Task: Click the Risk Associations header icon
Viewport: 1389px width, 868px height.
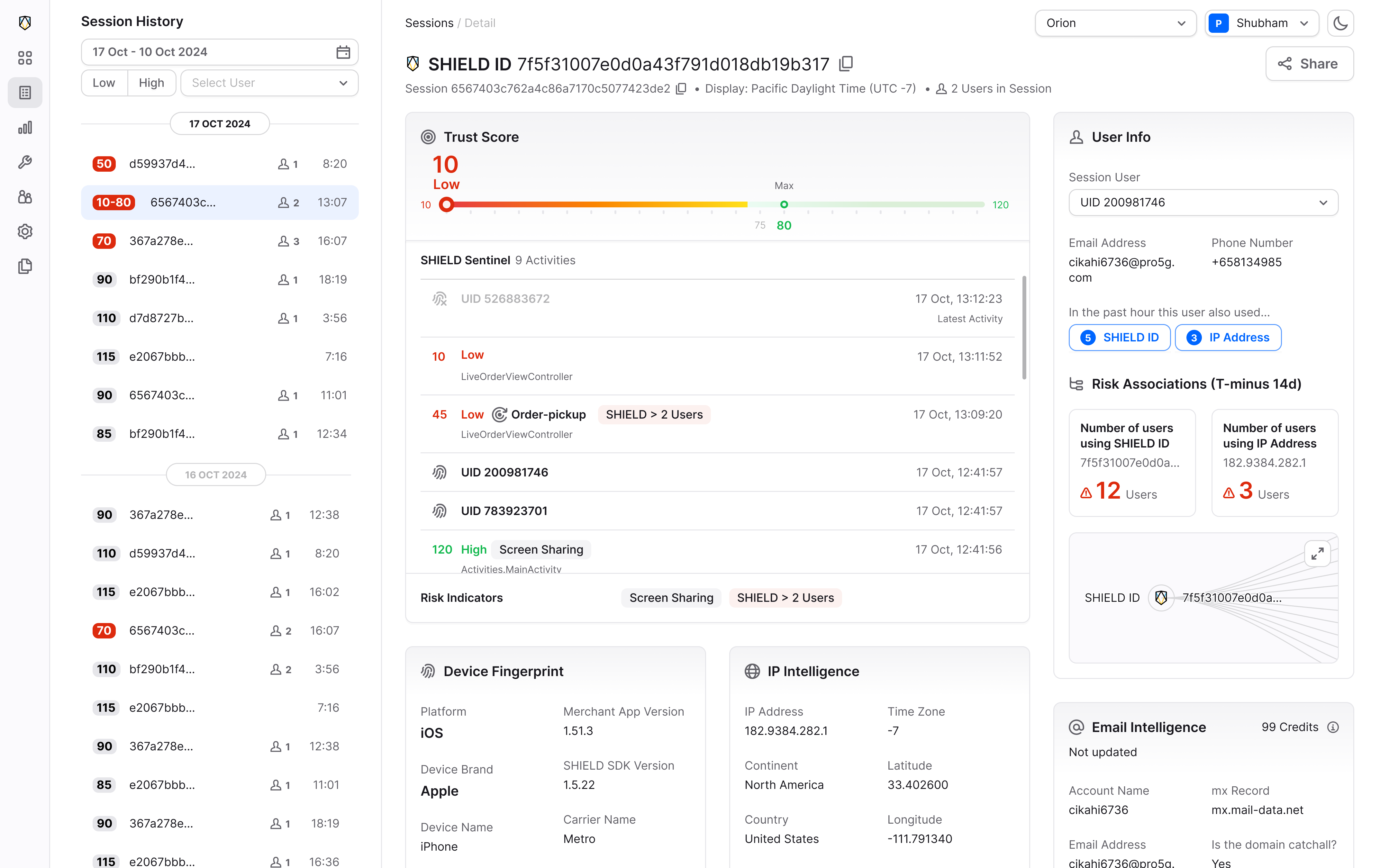Action: click(x=1076, y=384)
